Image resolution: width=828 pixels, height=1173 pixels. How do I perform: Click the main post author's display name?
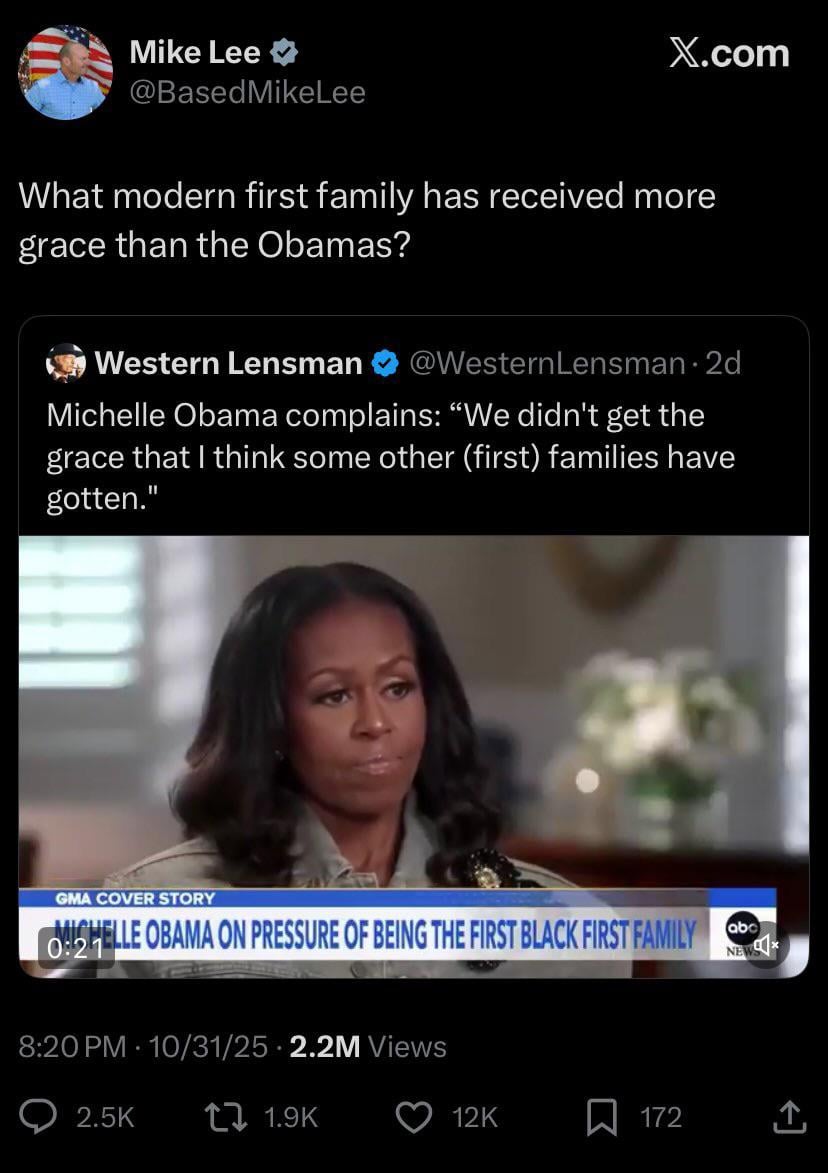point(195,52)
